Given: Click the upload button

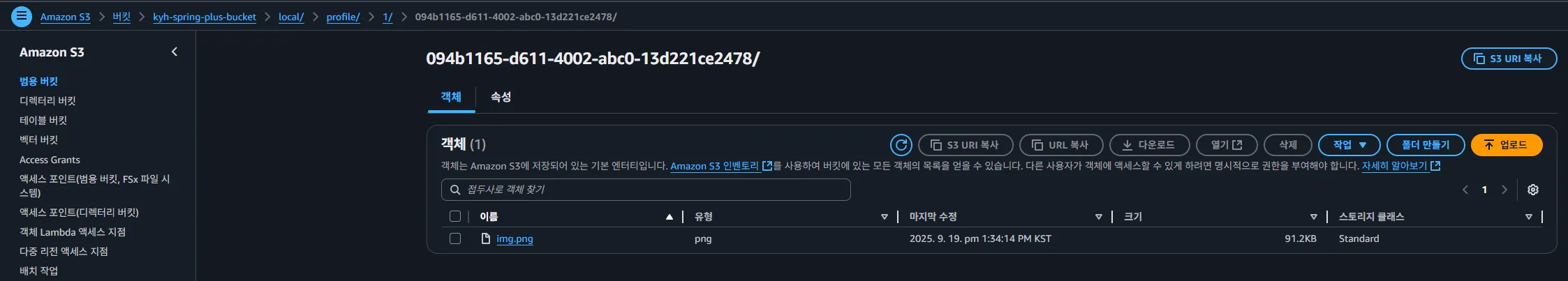Looking at the screenshot, I should tap(1506, 145).
